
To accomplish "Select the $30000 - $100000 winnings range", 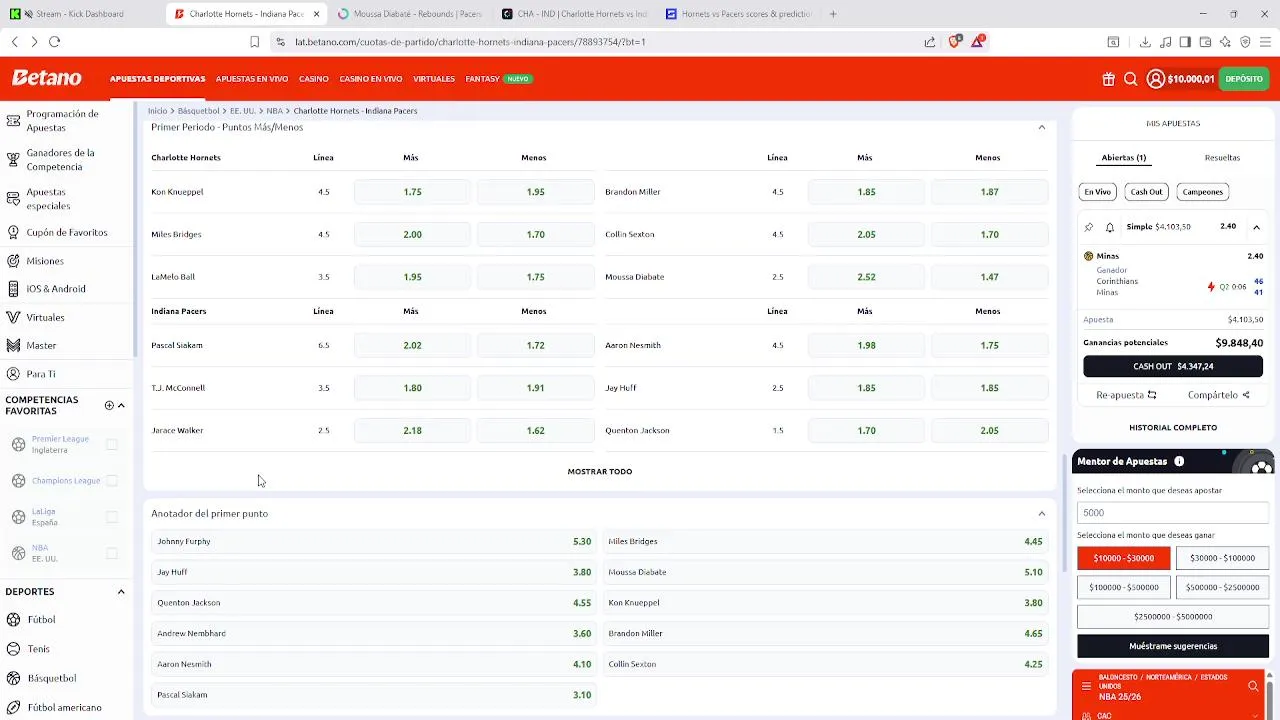I will point(1222,558).
